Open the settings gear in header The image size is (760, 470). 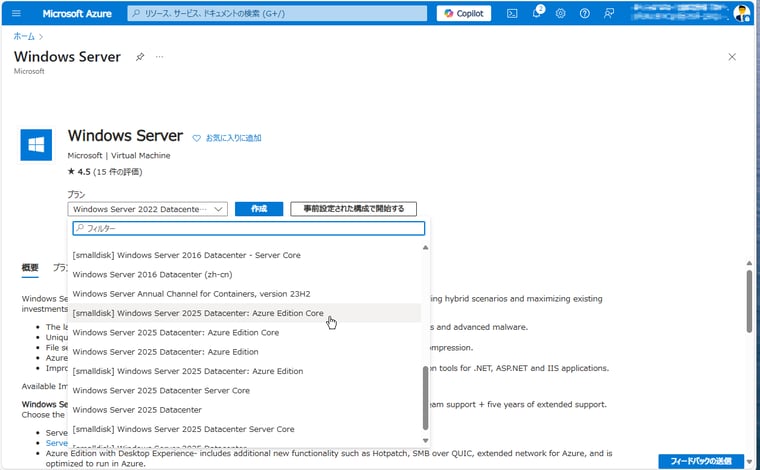coord(560,14)
